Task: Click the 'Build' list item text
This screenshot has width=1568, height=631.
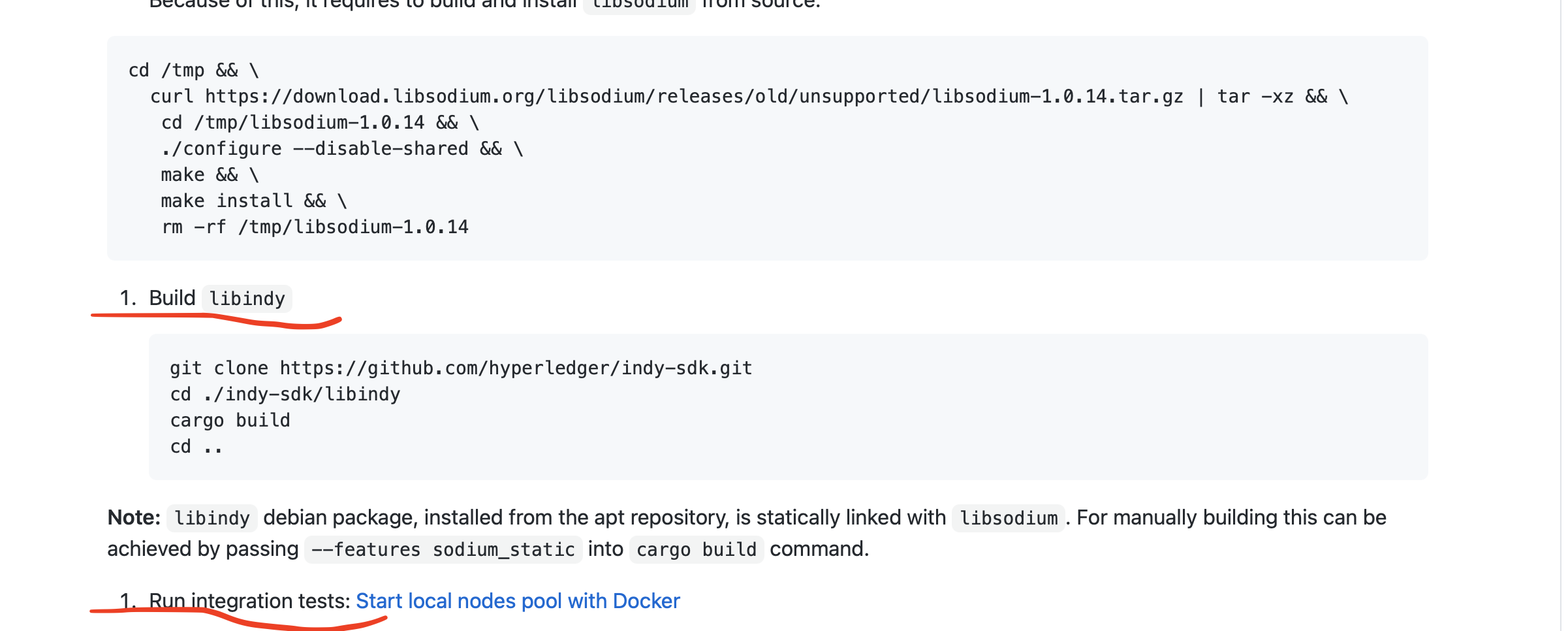Action: coord(172,299)
